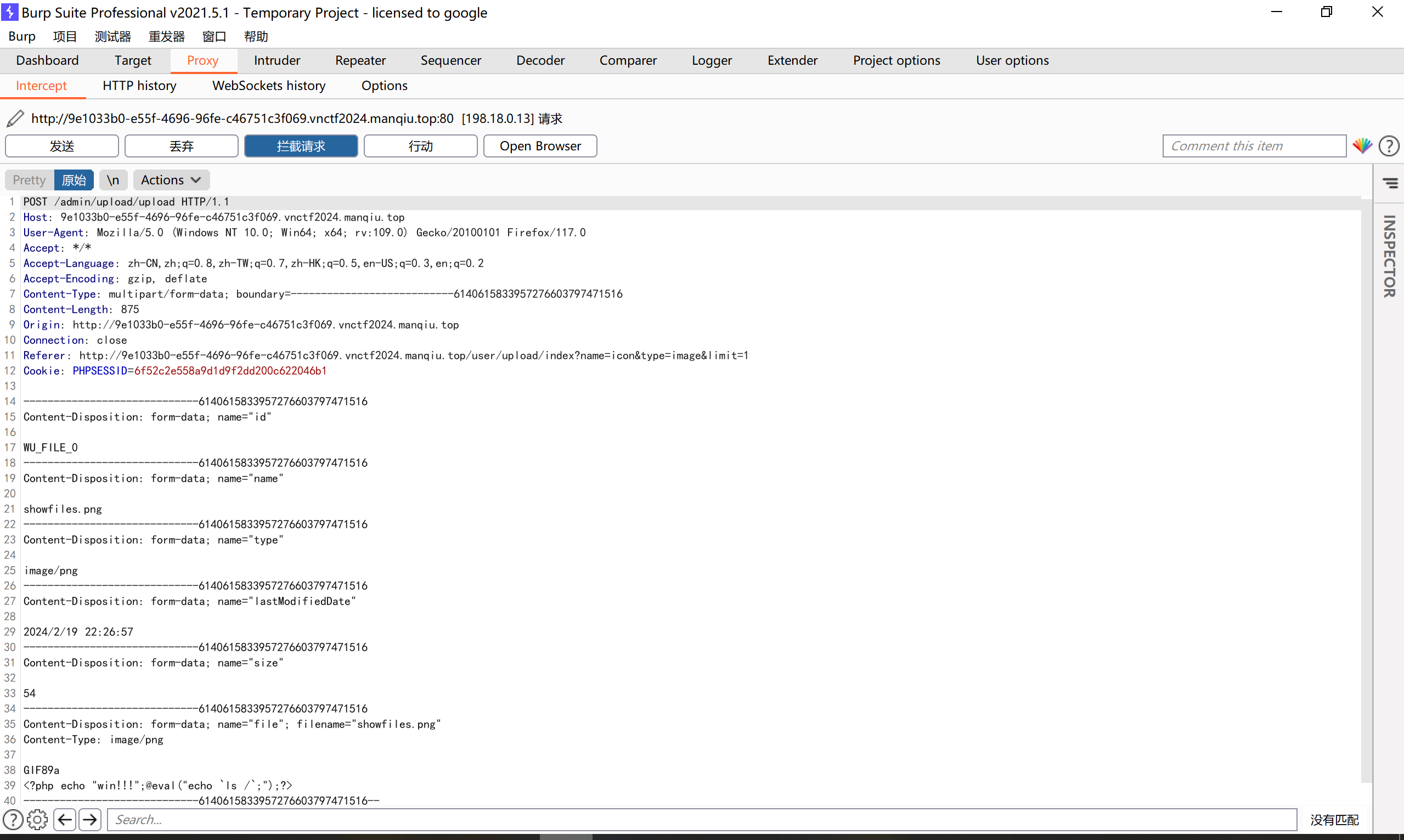Open help icon beside comment field
1404x840 pixels.
pyautogui.click(x=1389, y=146)
